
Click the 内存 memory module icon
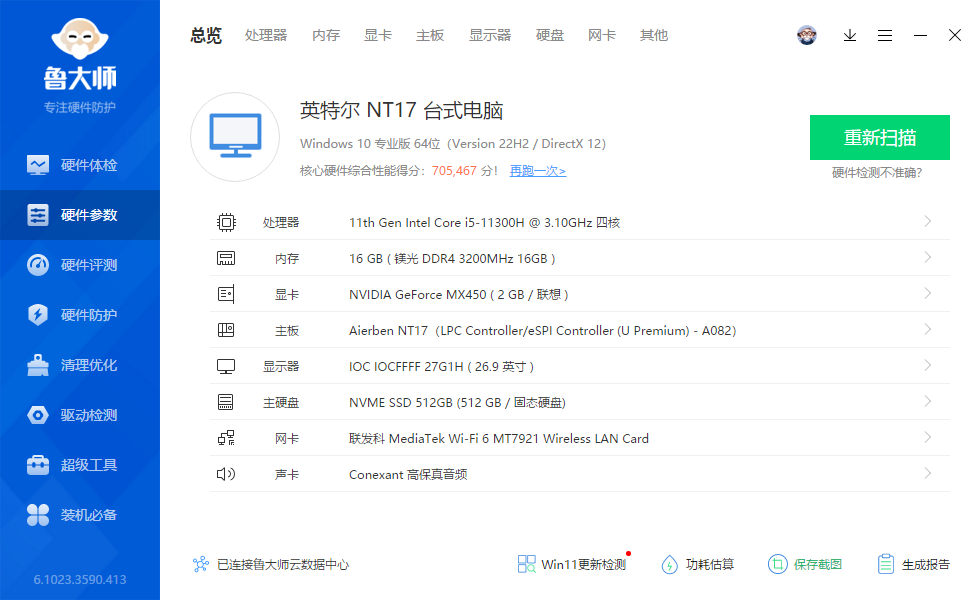226,258
